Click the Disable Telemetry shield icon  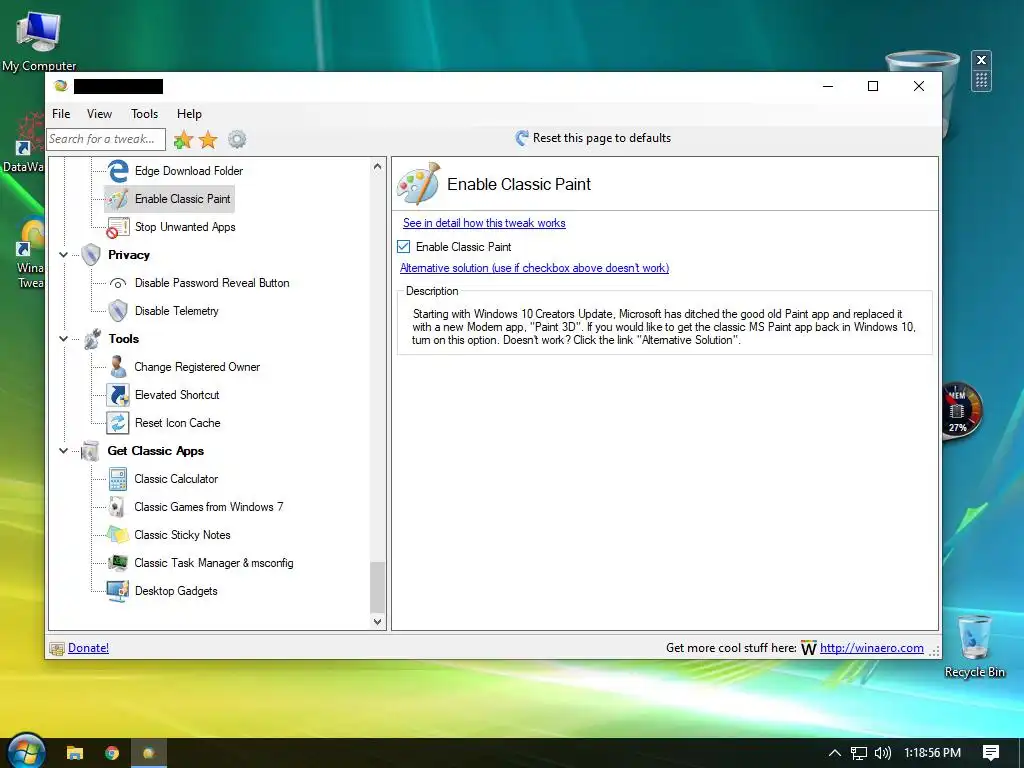click(x=118, y=311)
